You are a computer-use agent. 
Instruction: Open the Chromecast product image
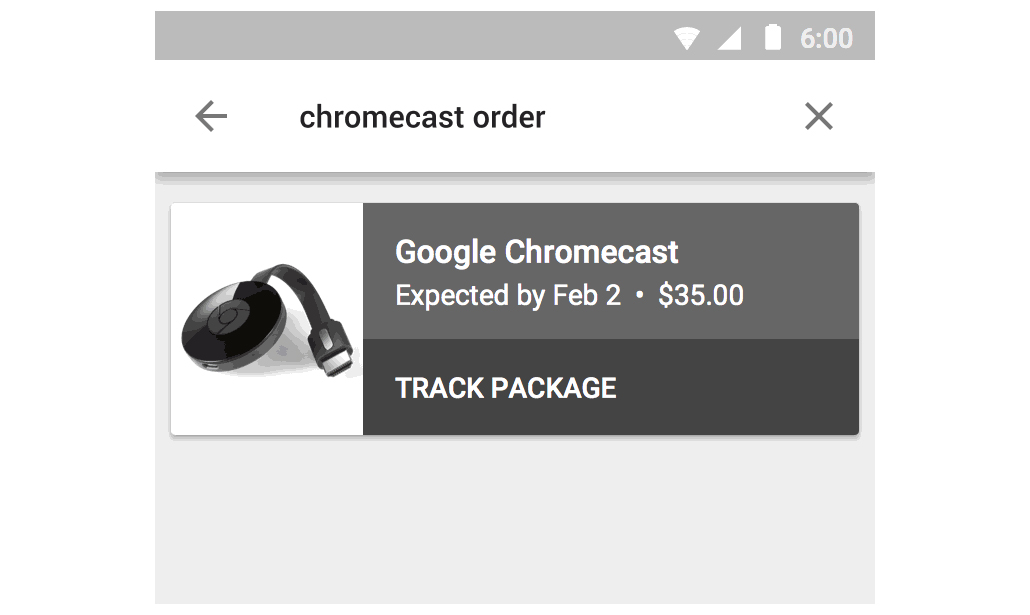point(267,319)
